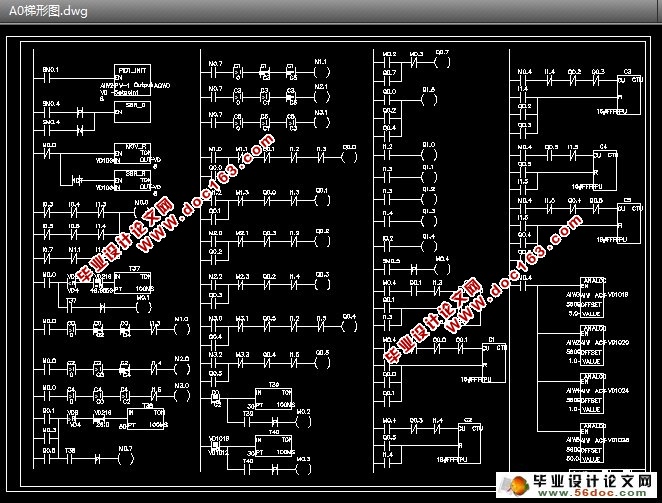Select the C2 CTU counter block

pos(470,444)
